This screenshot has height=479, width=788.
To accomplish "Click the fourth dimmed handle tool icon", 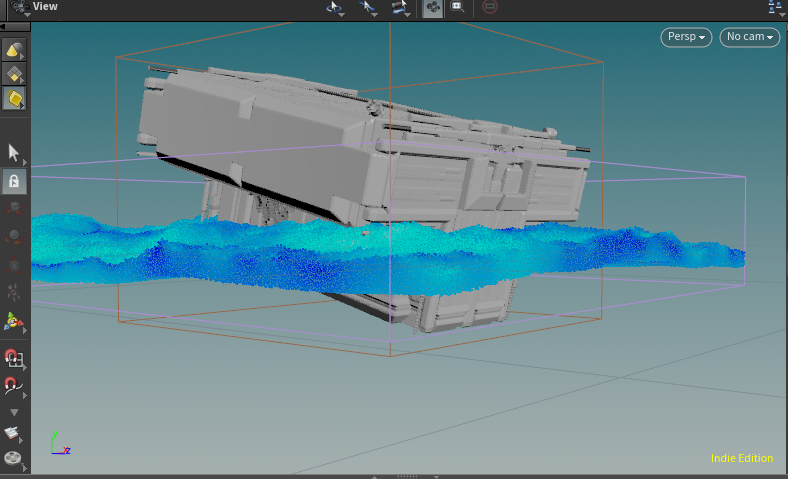I will [14, 293].
